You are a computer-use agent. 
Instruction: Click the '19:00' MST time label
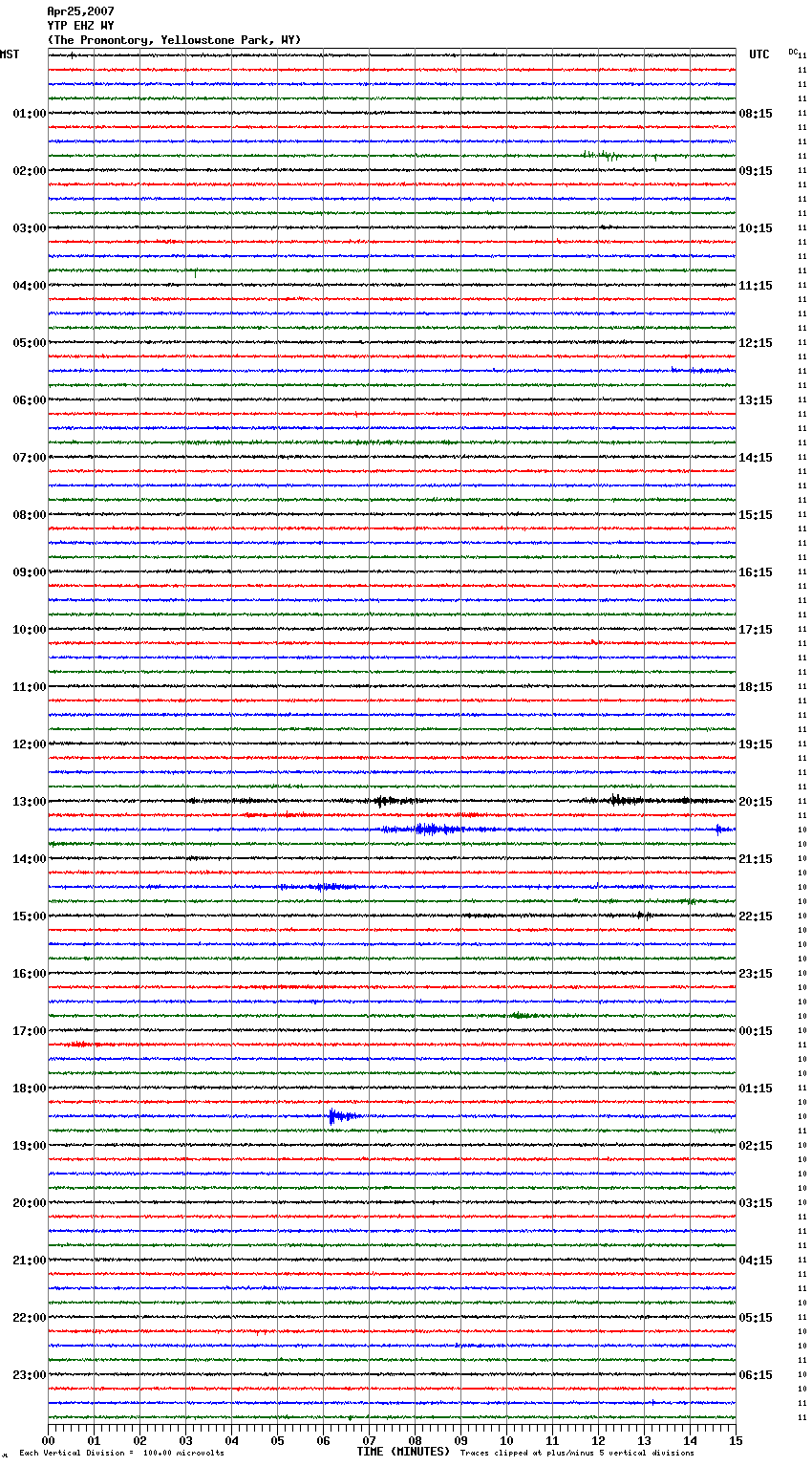pyautogui.click(x=29, y=1146)
